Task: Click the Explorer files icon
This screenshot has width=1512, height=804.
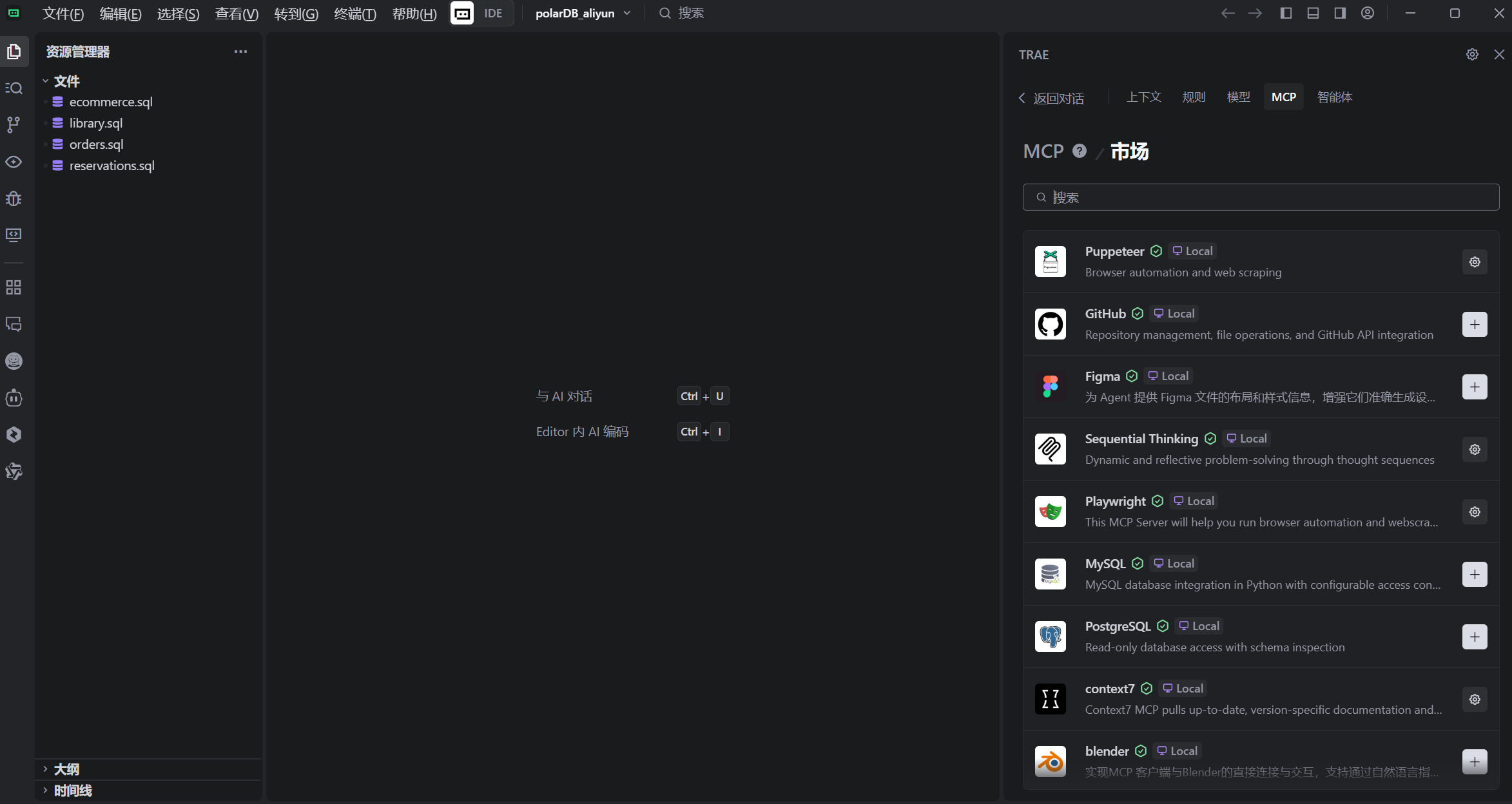Action: point(14,52)
